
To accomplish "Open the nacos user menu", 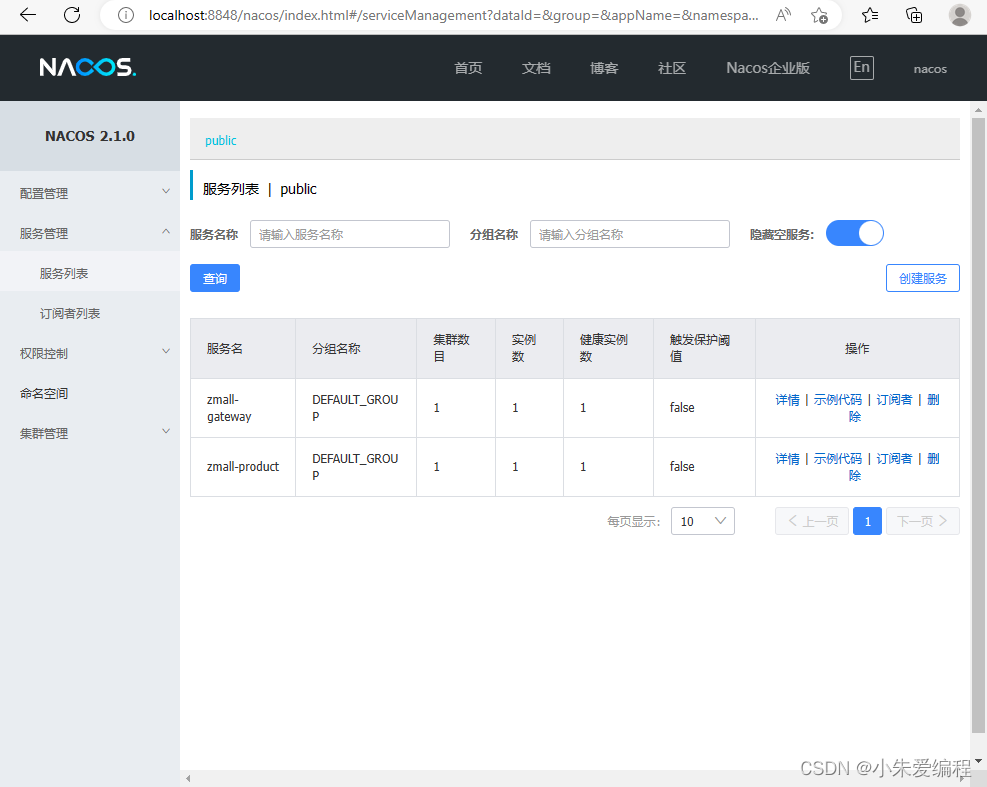I will [930, 69].
